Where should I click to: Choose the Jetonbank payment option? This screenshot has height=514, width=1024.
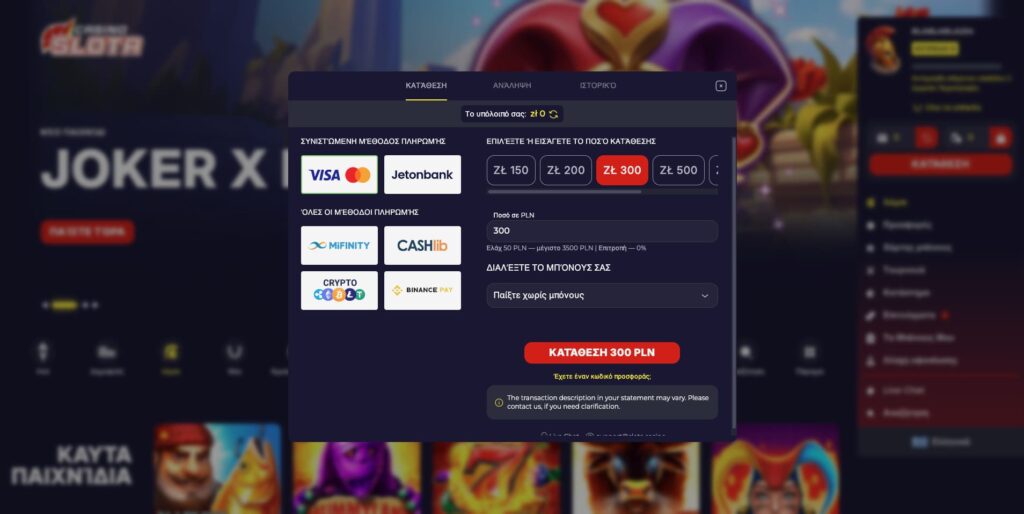coord(422,174)
